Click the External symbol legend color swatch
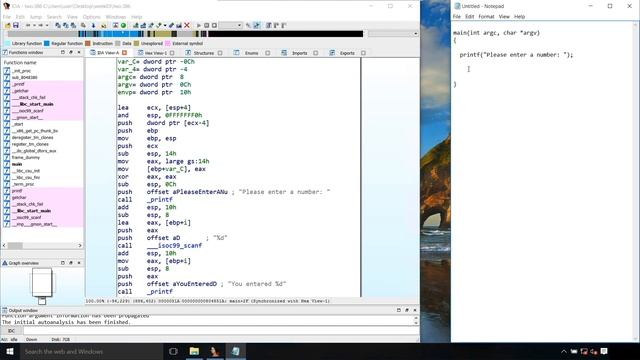Screen dimensions: 640x360 (x=168, y=43)
